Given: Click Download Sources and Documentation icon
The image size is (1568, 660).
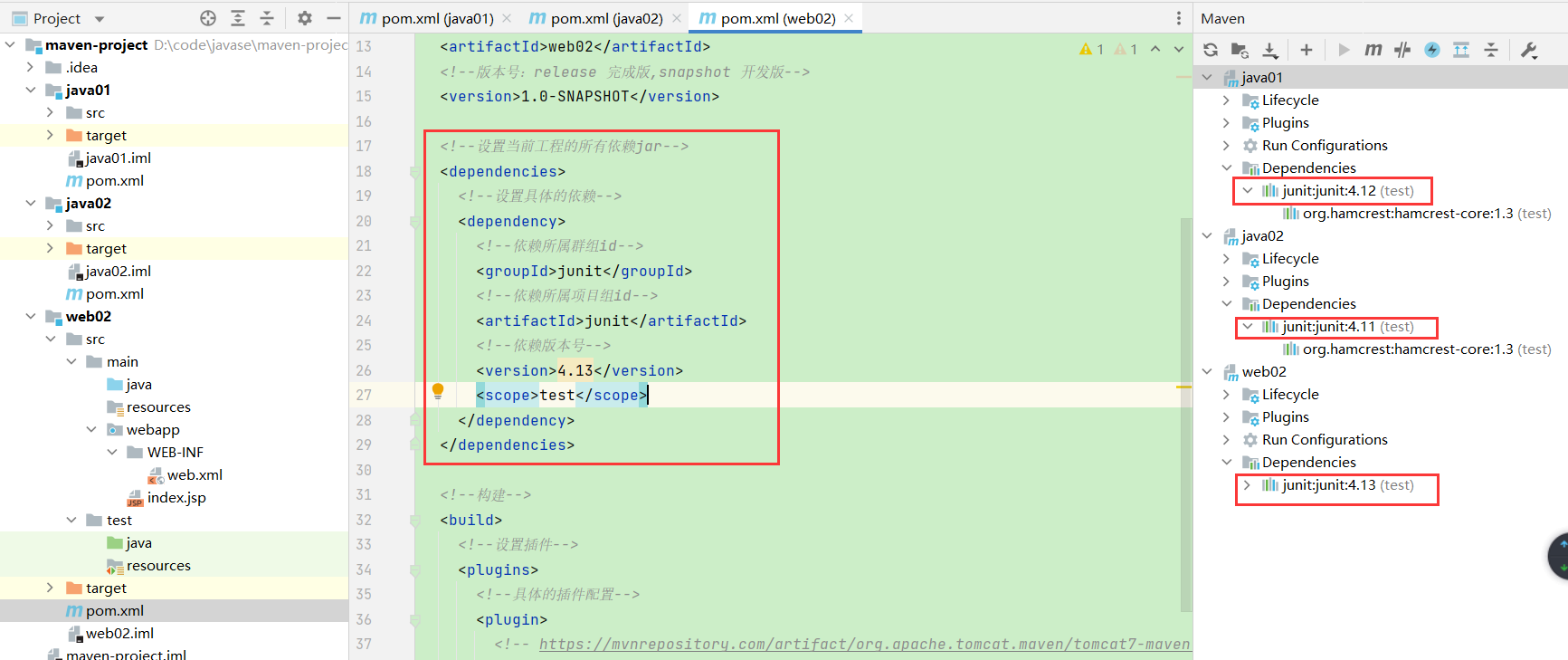Looking at the screenshot, I should tap(1270, 50).
